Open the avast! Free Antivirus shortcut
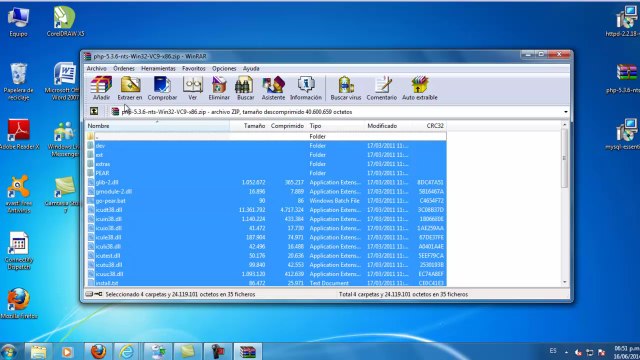 pyautogui.click(x=18, y=194)
